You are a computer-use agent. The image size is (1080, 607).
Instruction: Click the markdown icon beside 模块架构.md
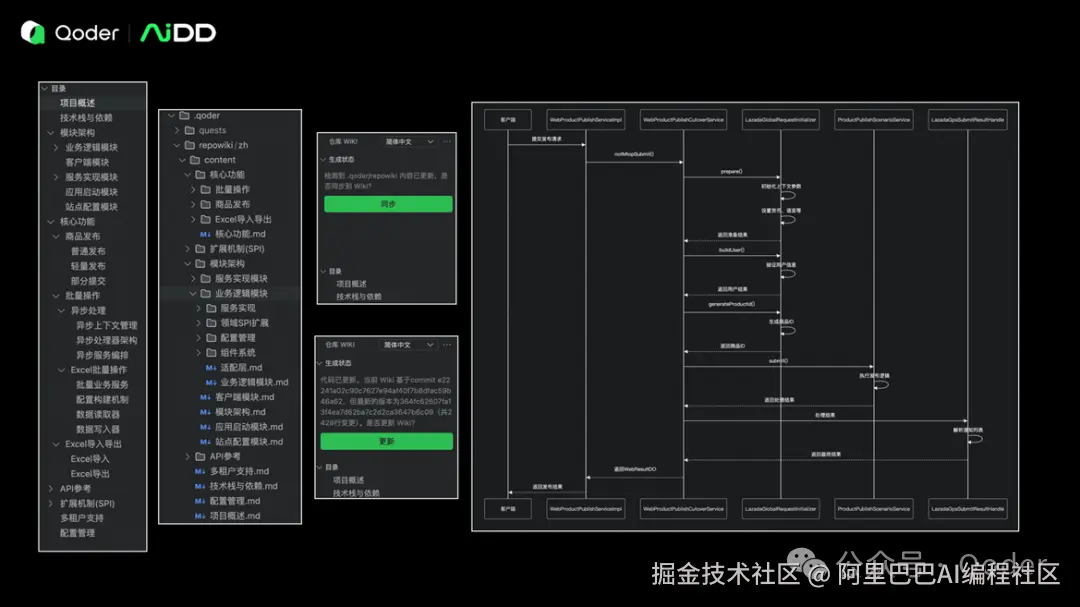[206, 412]
